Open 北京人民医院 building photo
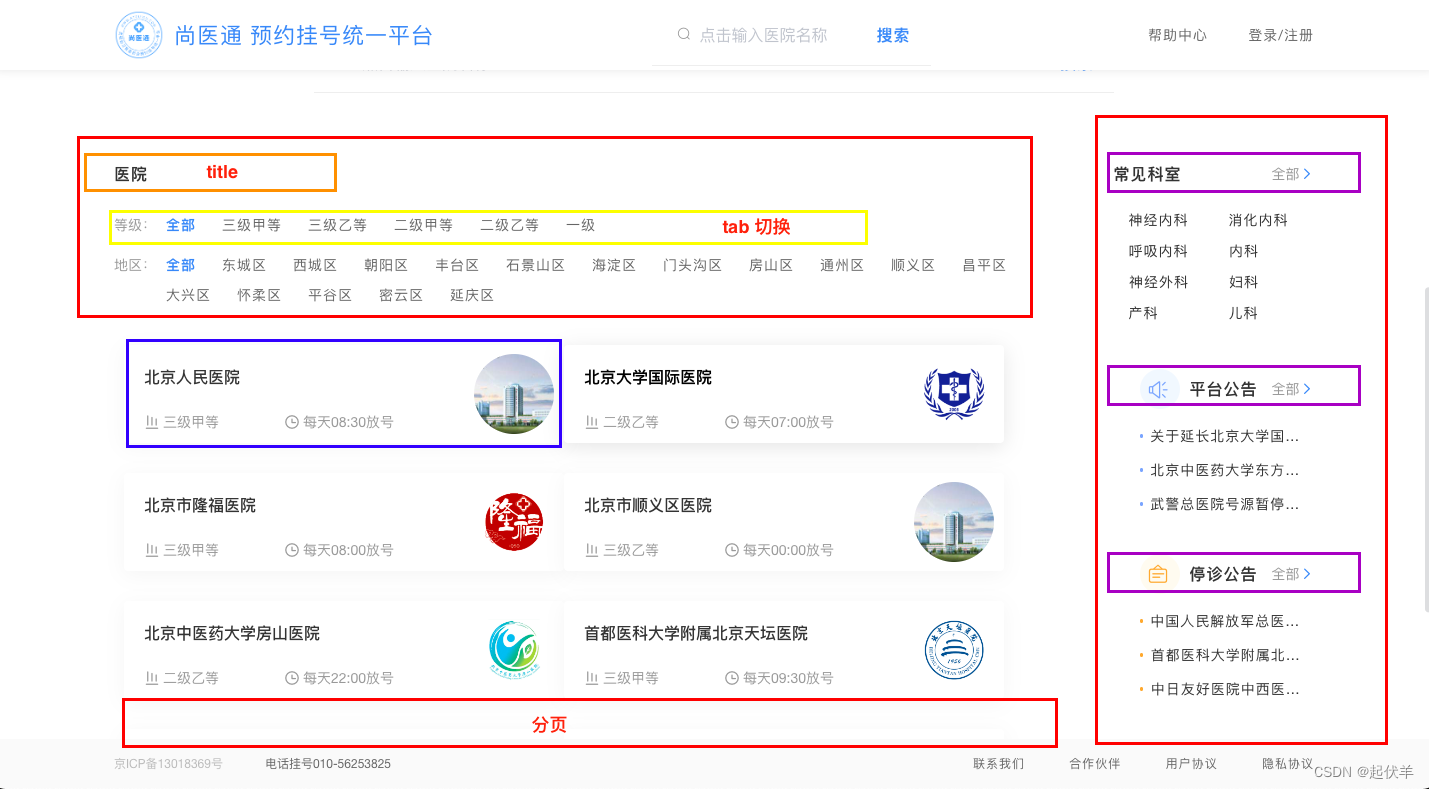 [x=514, y=394]
